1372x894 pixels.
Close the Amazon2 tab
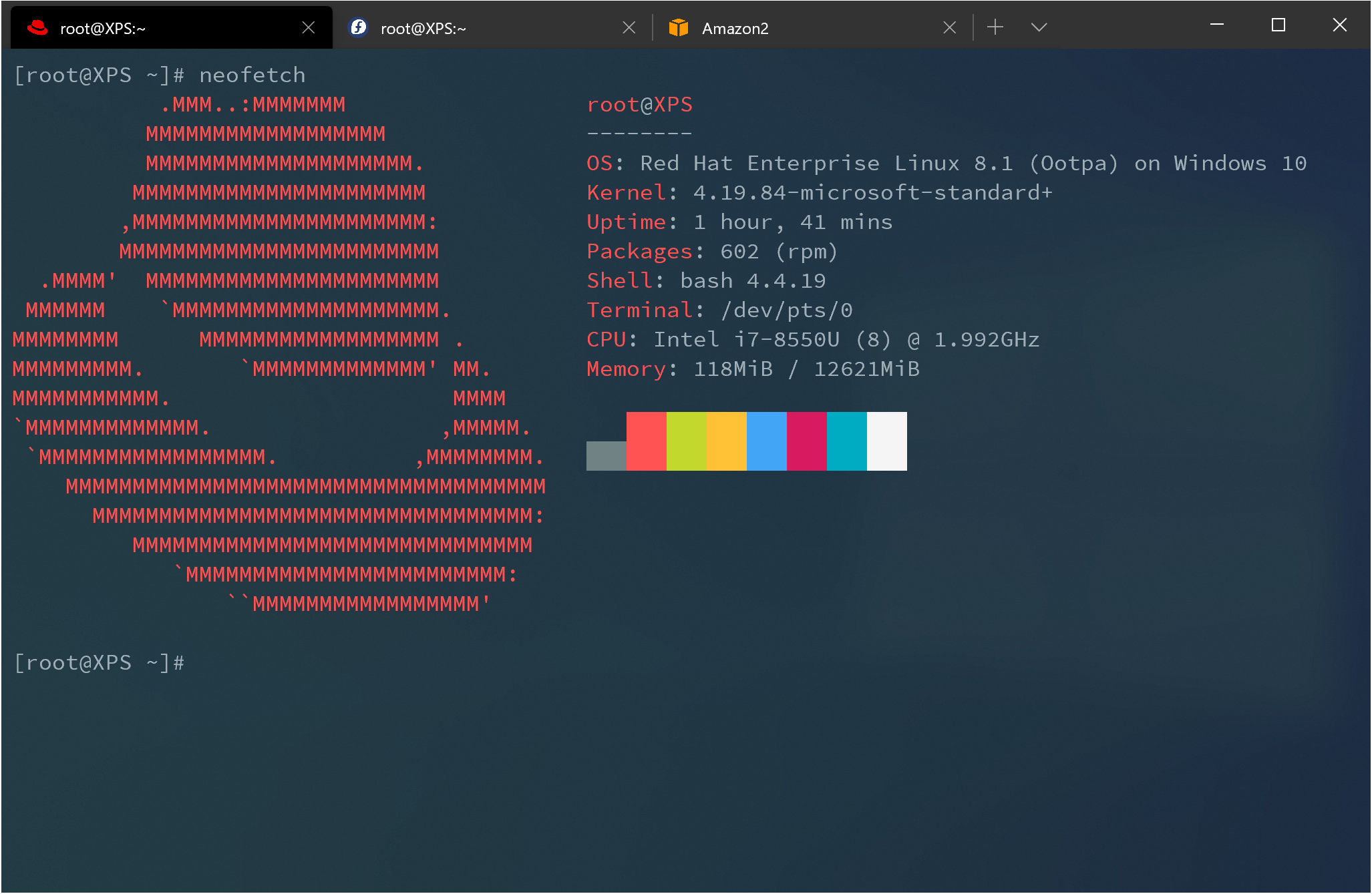[949, 27]
